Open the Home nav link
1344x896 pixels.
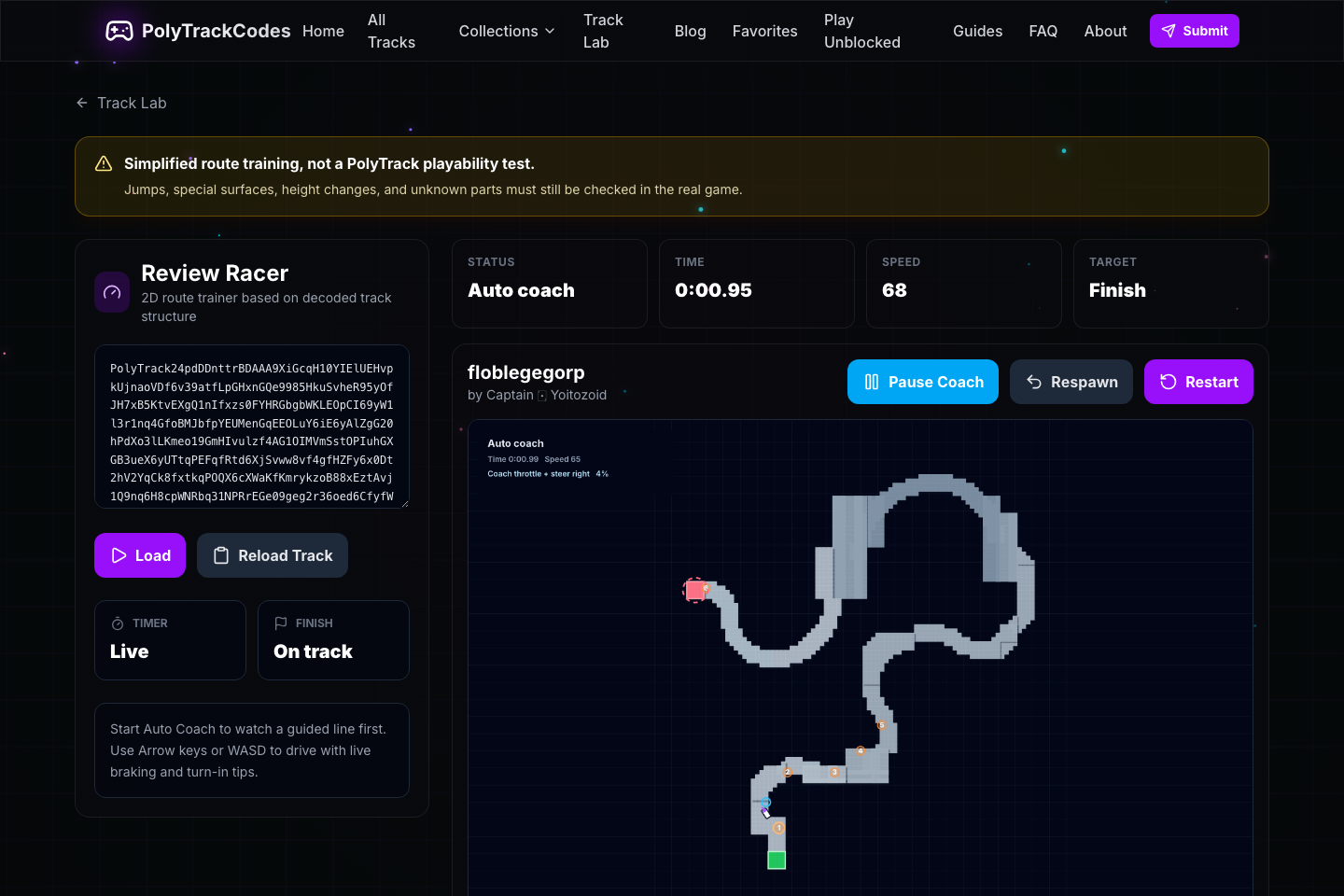323,31
